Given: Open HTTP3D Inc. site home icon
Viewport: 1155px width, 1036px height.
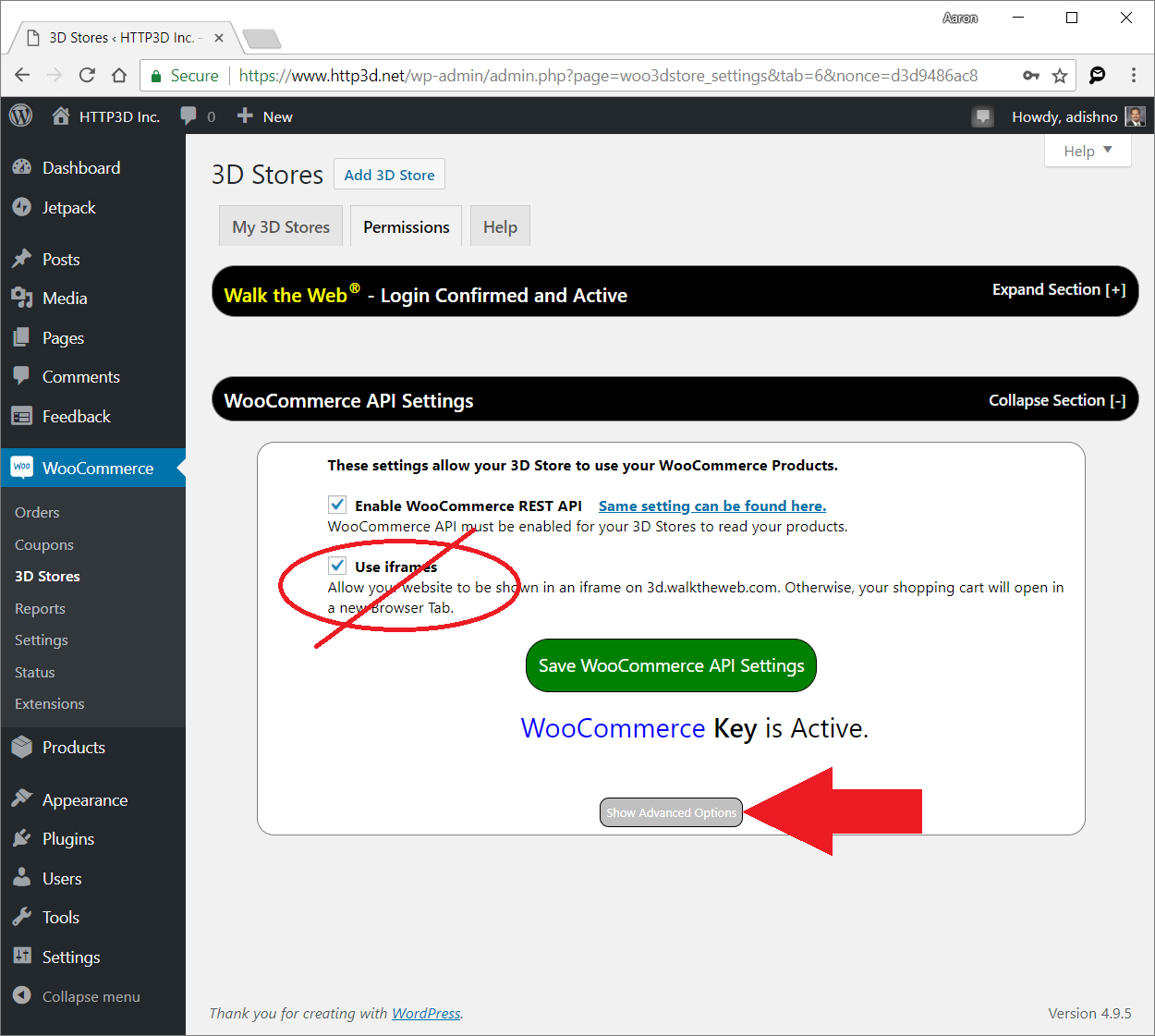Looking at the screenshot, I should click(x=61, y=116).
